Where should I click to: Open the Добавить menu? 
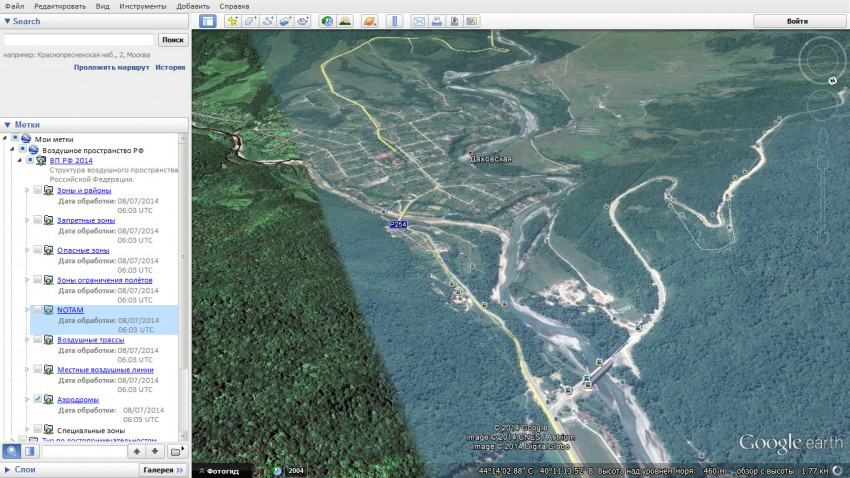coord(193,6)
